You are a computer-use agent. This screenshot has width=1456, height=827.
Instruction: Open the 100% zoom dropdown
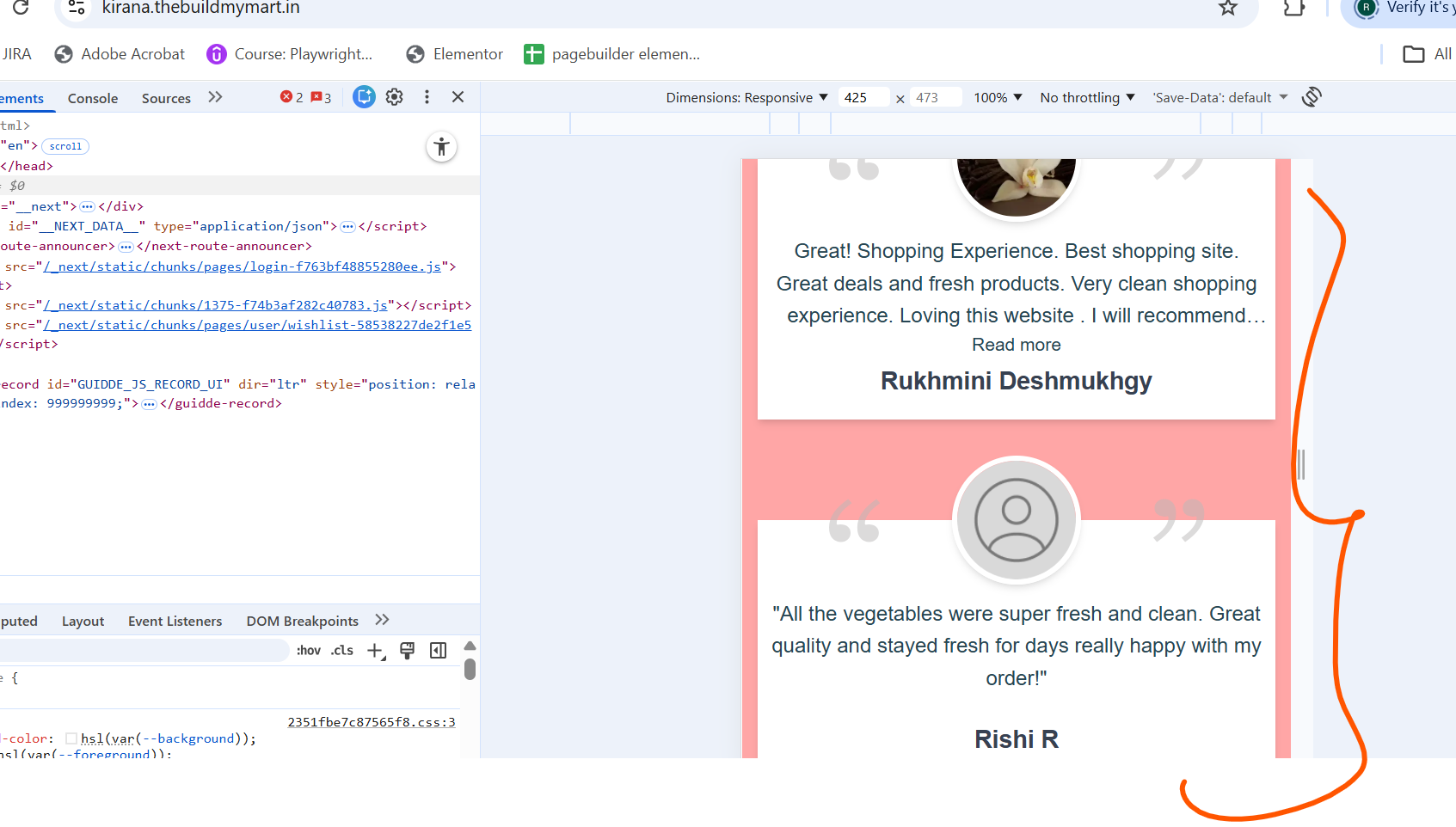[x=998, y=98]
